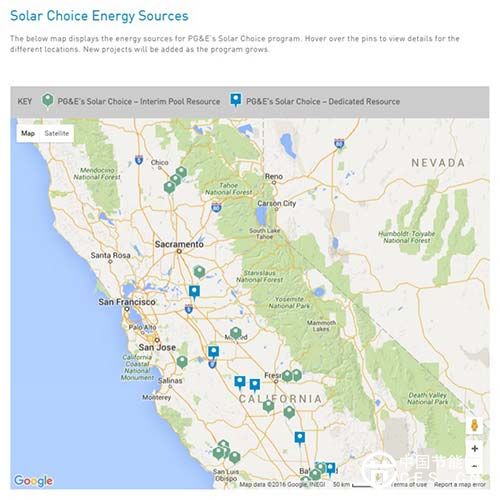
Task: Click the green Interim Pool Resource key icon
Action: tap(47, 101)
